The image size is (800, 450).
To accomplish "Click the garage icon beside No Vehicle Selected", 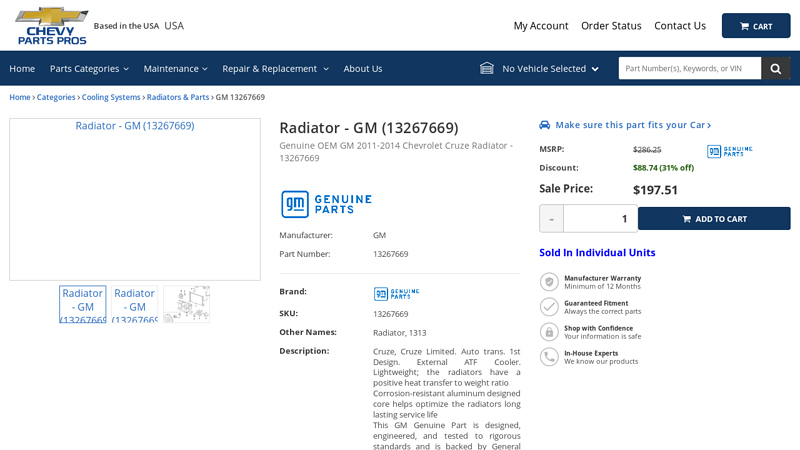I will 487,69.
